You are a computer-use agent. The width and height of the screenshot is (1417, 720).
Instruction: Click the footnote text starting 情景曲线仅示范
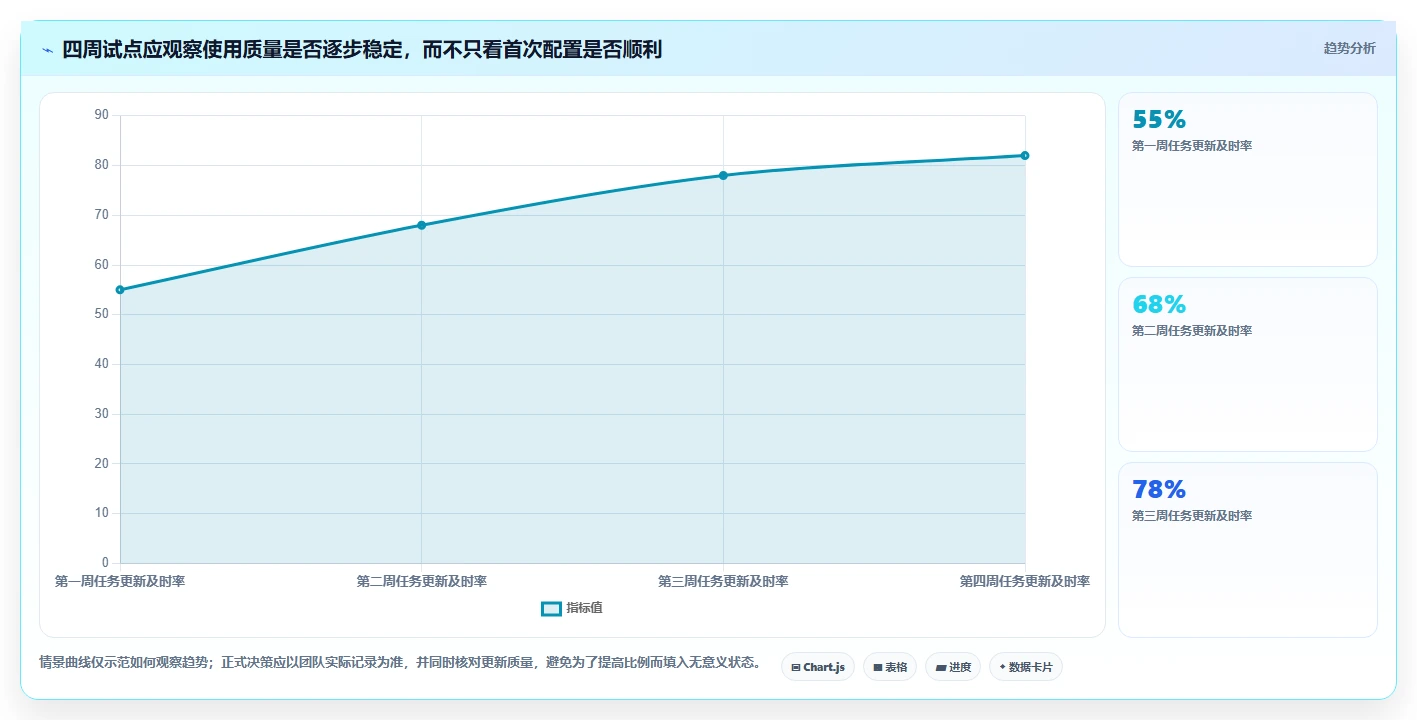click(x=400, y=662)
